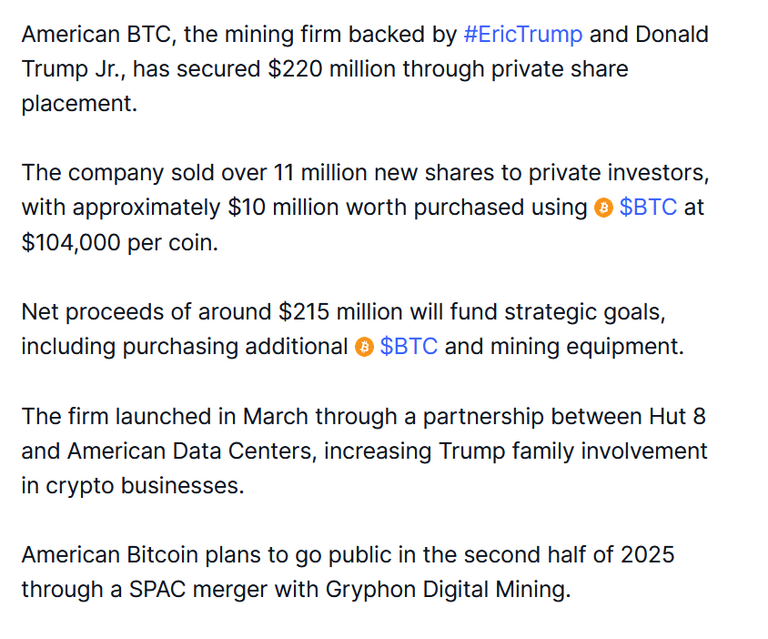The image size is (768, 639).
Task: Click the 'Gryphon Digital Mining' company name
Action: (448, 591)
